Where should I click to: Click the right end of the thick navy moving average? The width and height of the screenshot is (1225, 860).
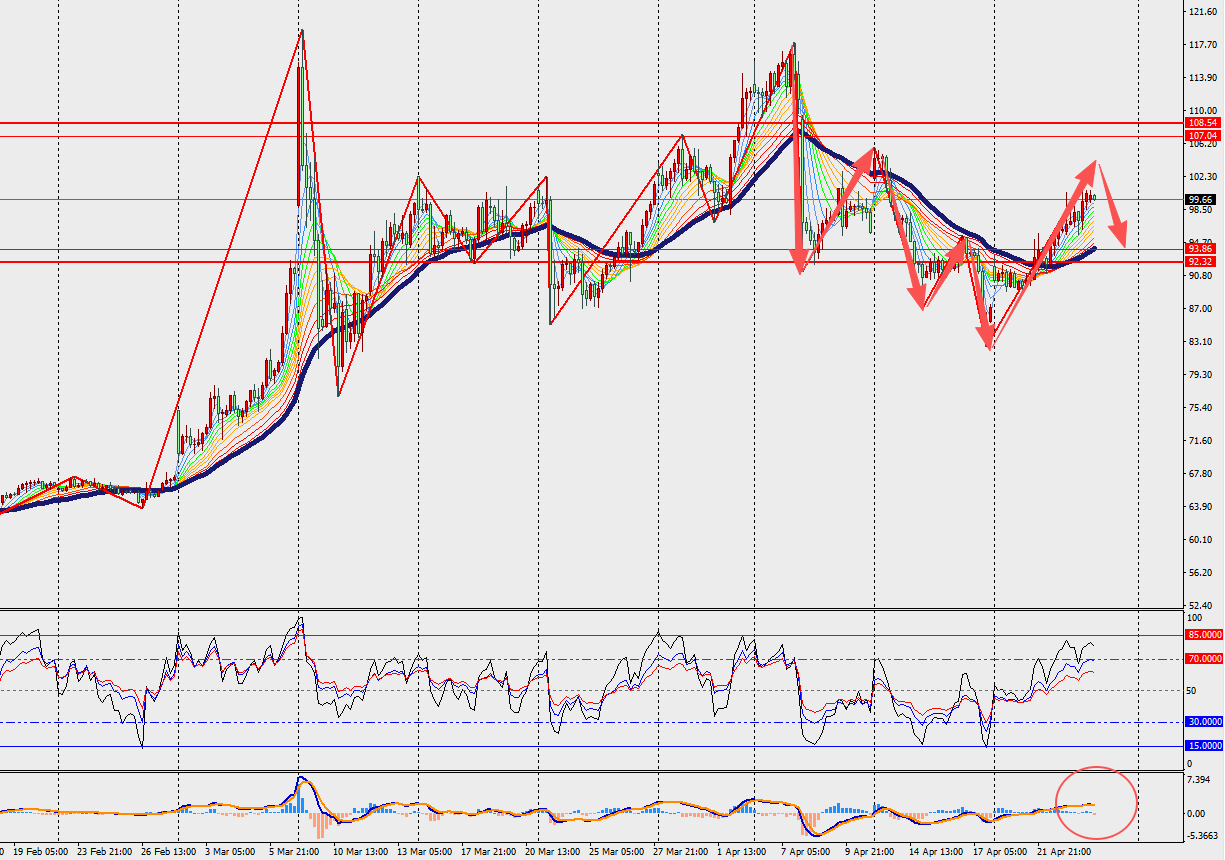point(1094,248)
